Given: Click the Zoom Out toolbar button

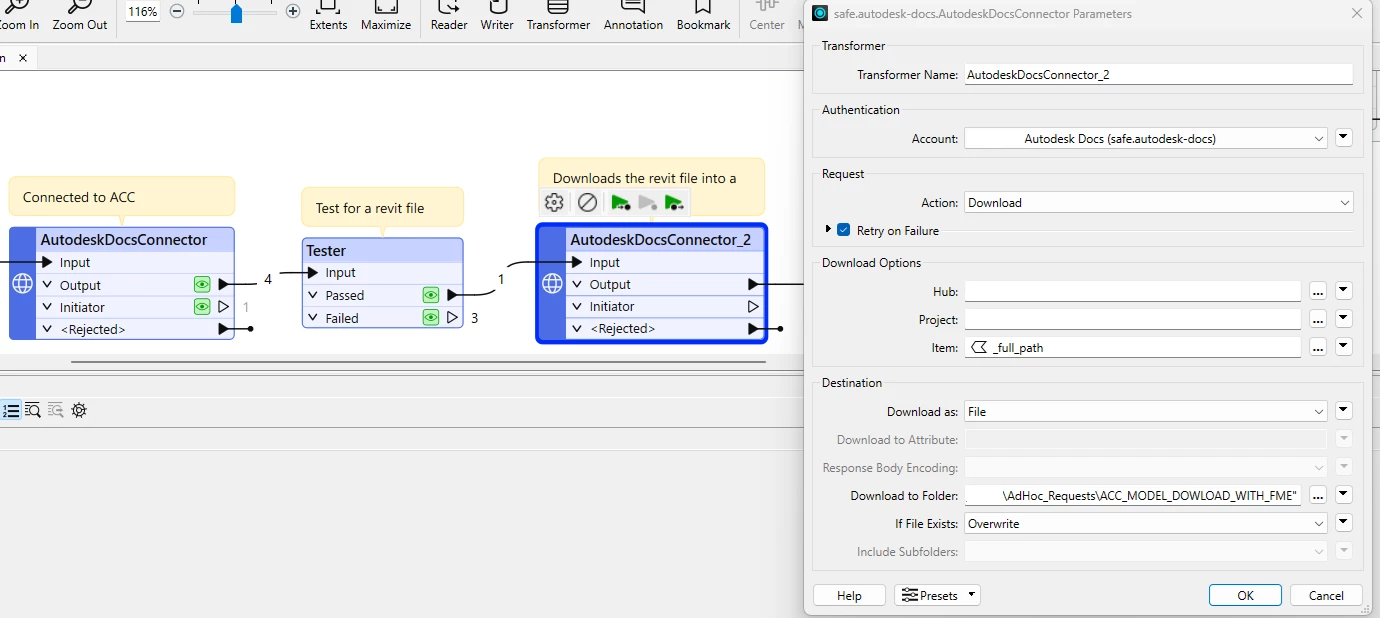Looking at the screenshot, I should [x=79, y=16].
